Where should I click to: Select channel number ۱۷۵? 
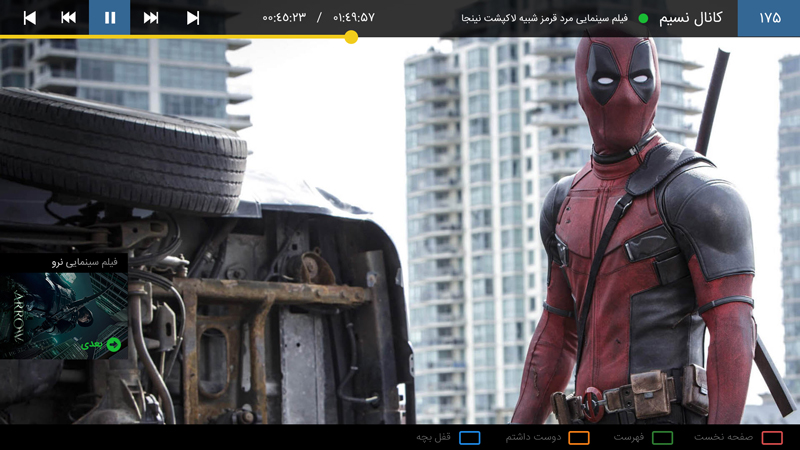pos(769,18)
